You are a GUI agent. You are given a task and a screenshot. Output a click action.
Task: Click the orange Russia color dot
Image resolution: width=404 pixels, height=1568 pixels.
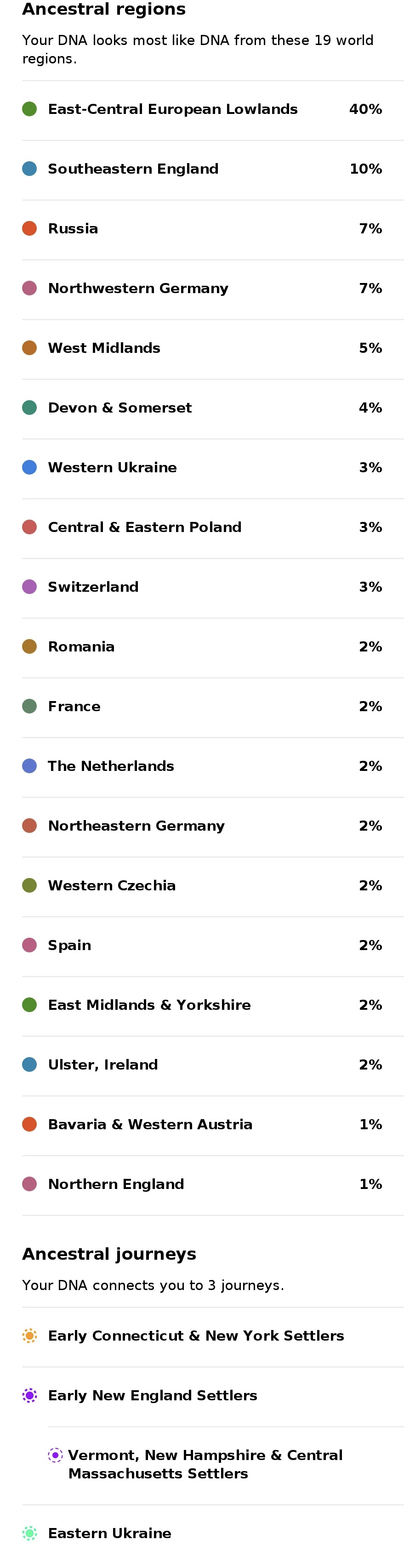tap(29, 228)
